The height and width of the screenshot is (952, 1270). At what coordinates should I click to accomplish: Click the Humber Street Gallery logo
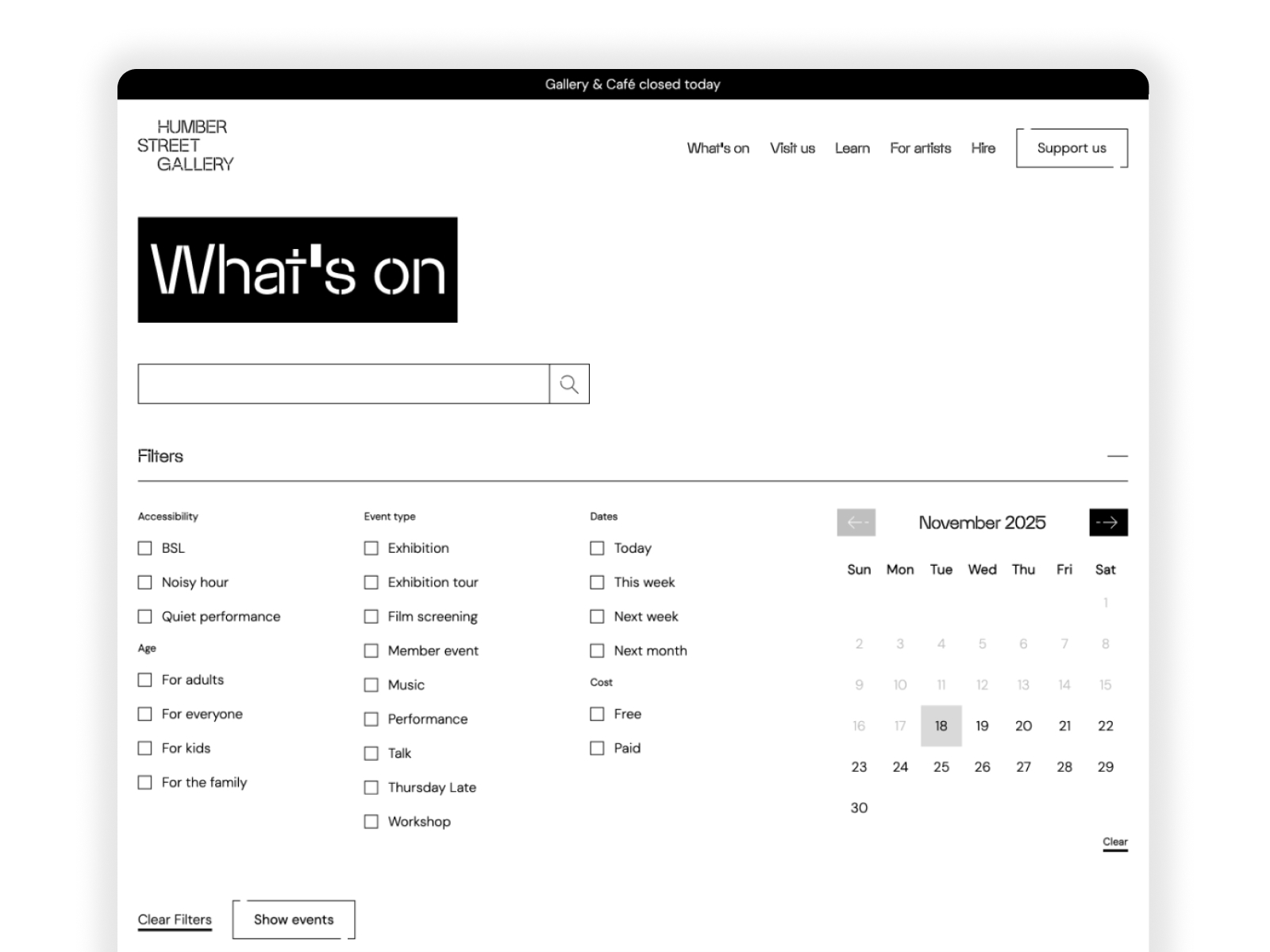(186, 146)
